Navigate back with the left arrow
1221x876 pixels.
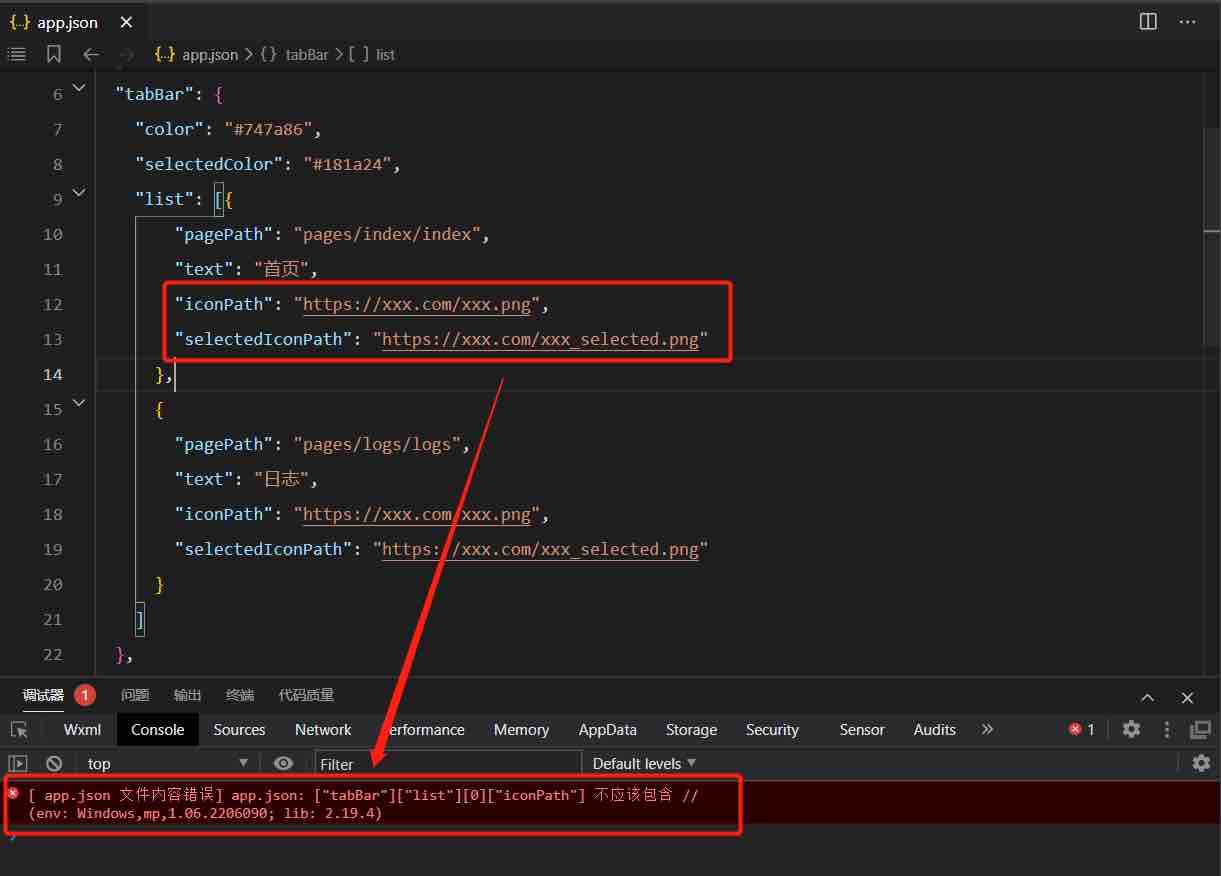click(x=91, y=54)
